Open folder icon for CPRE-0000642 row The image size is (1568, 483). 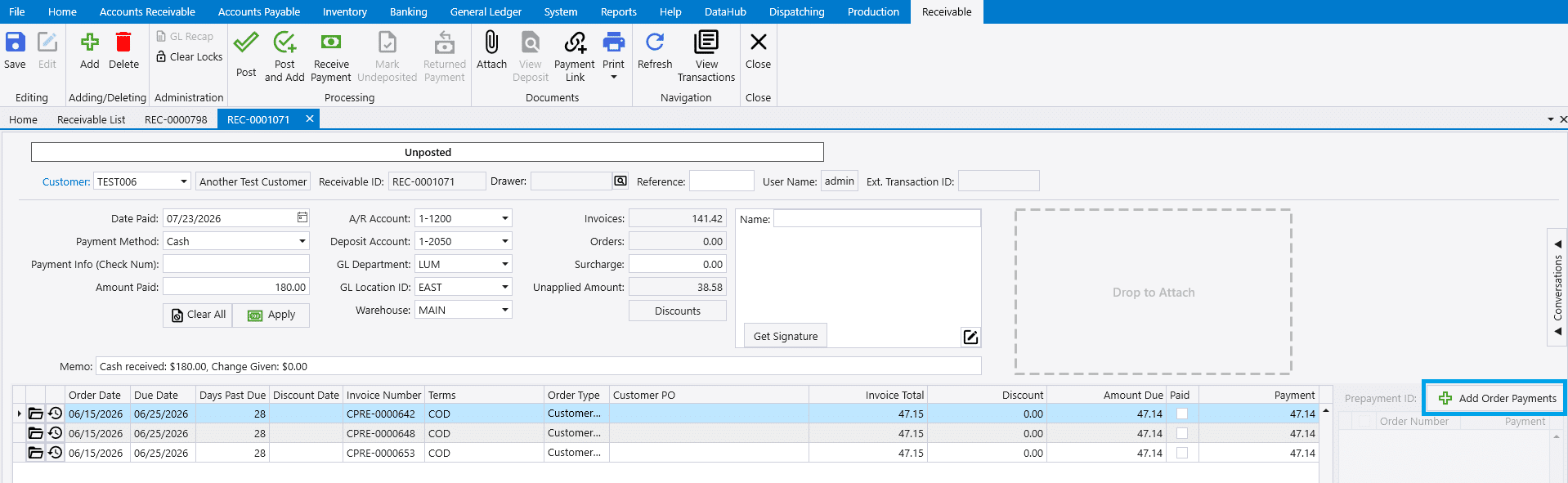coord(36,414)
